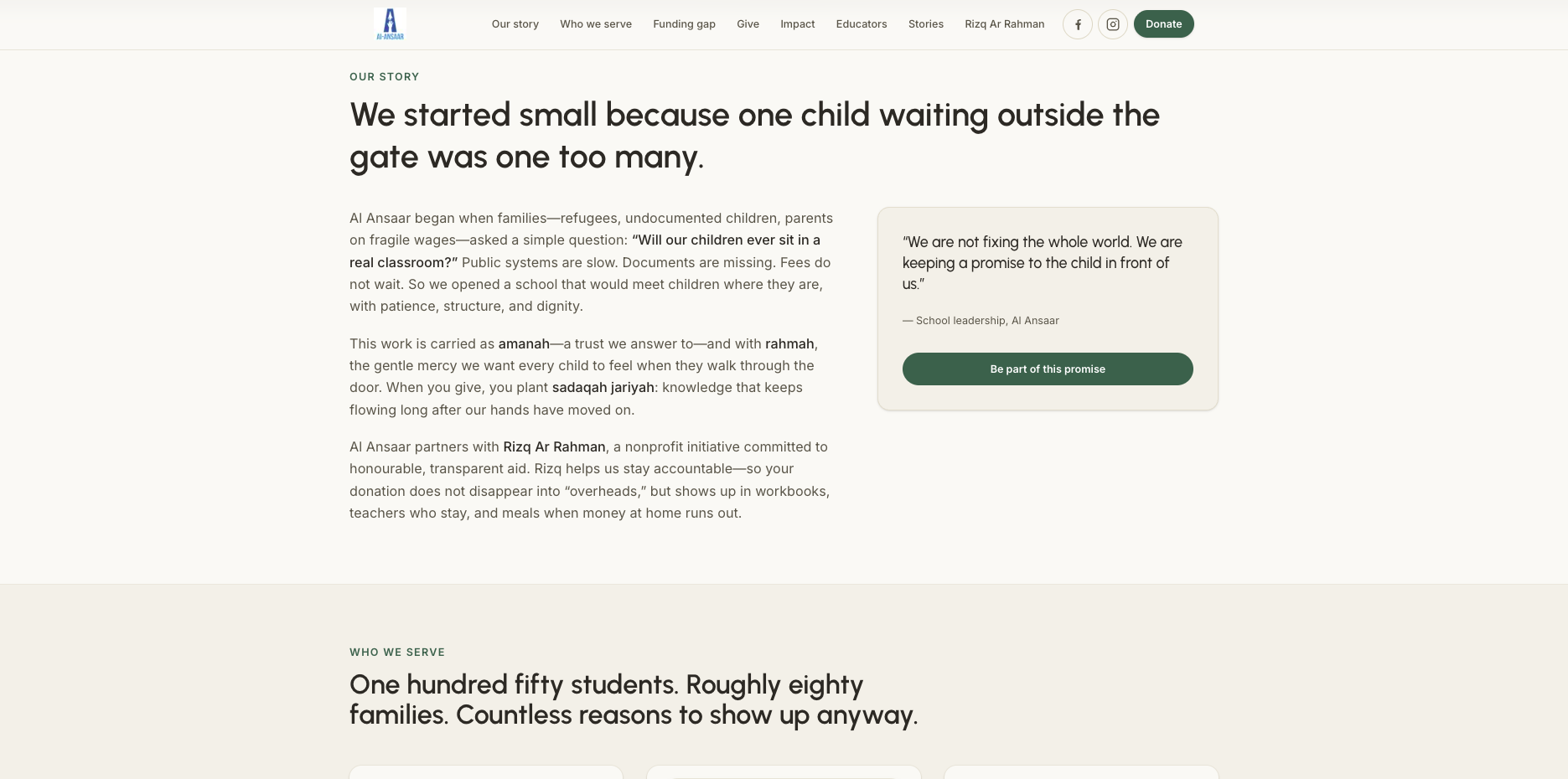Open the Facebook page icon

click(x=1078, y=24)
